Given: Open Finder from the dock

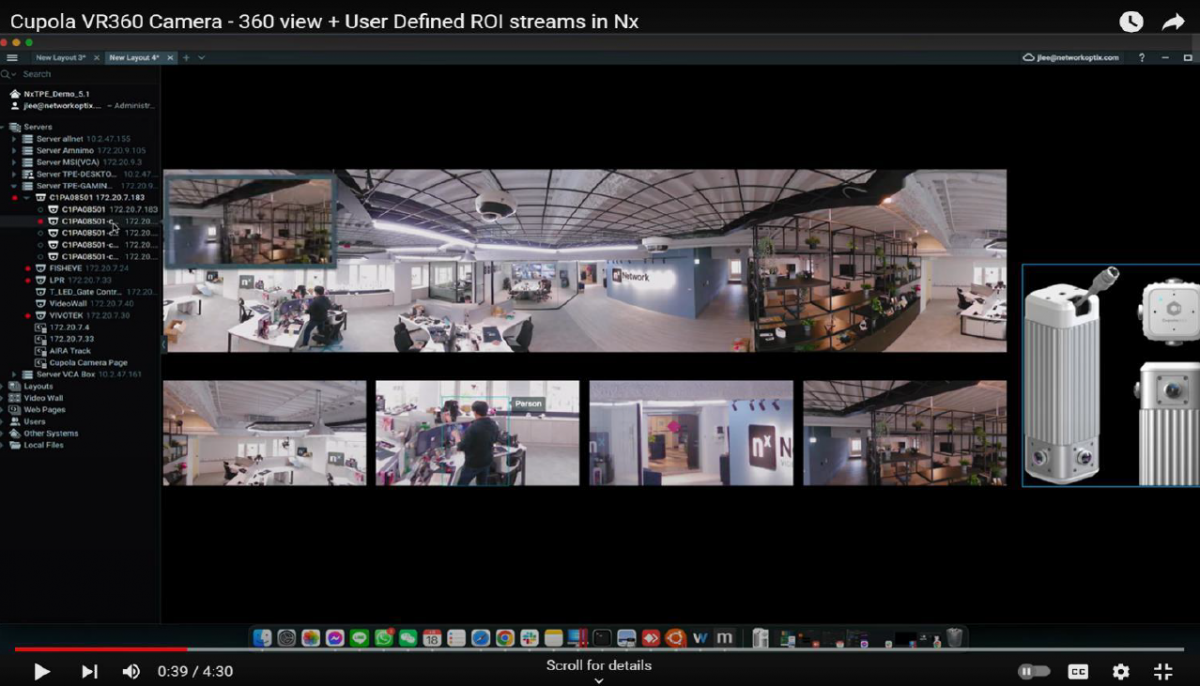Looking at the screenshot, I should pos(262,637).
